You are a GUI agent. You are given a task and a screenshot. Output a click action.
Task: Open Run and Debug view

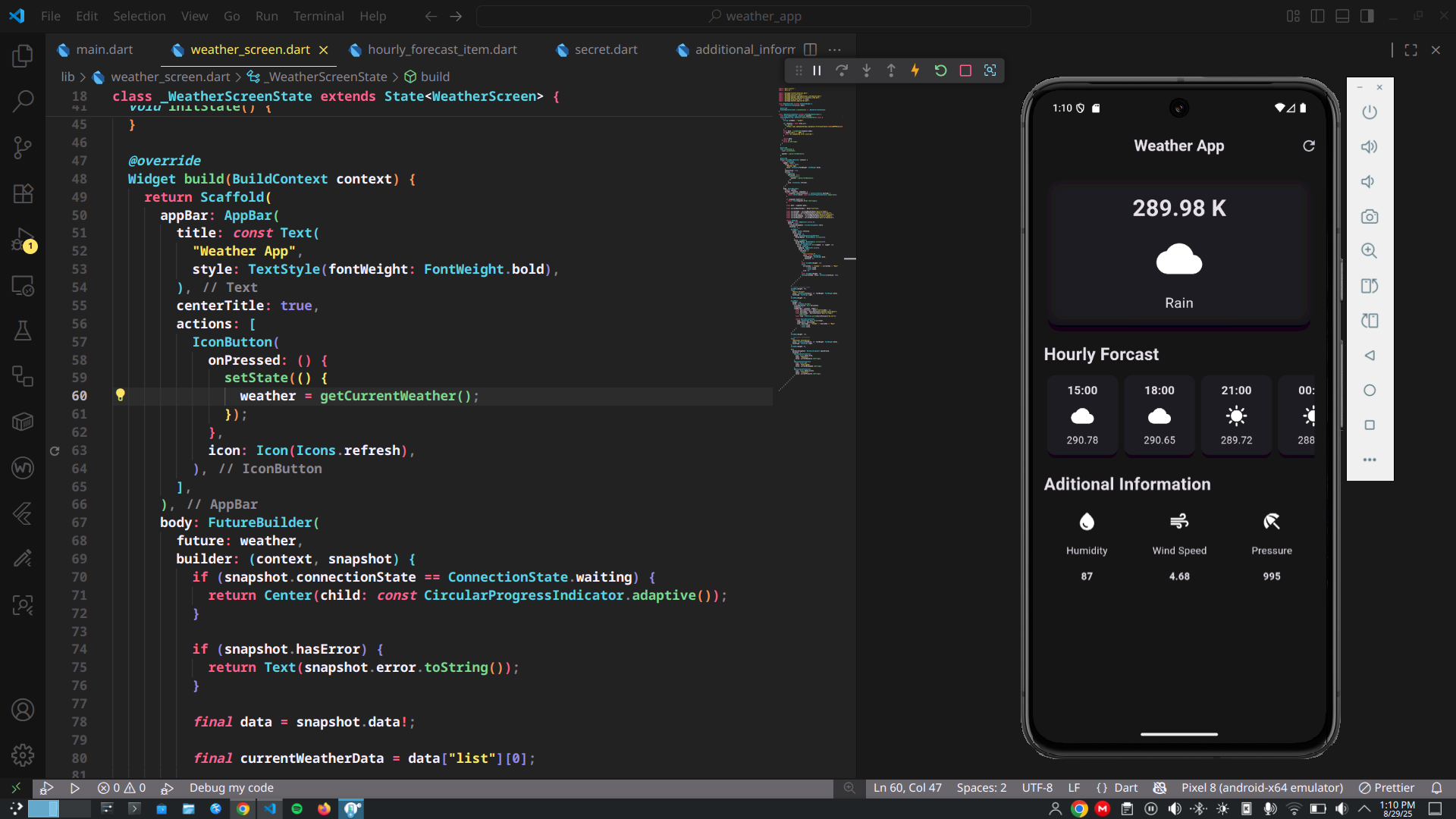click(x=23, y=240)
